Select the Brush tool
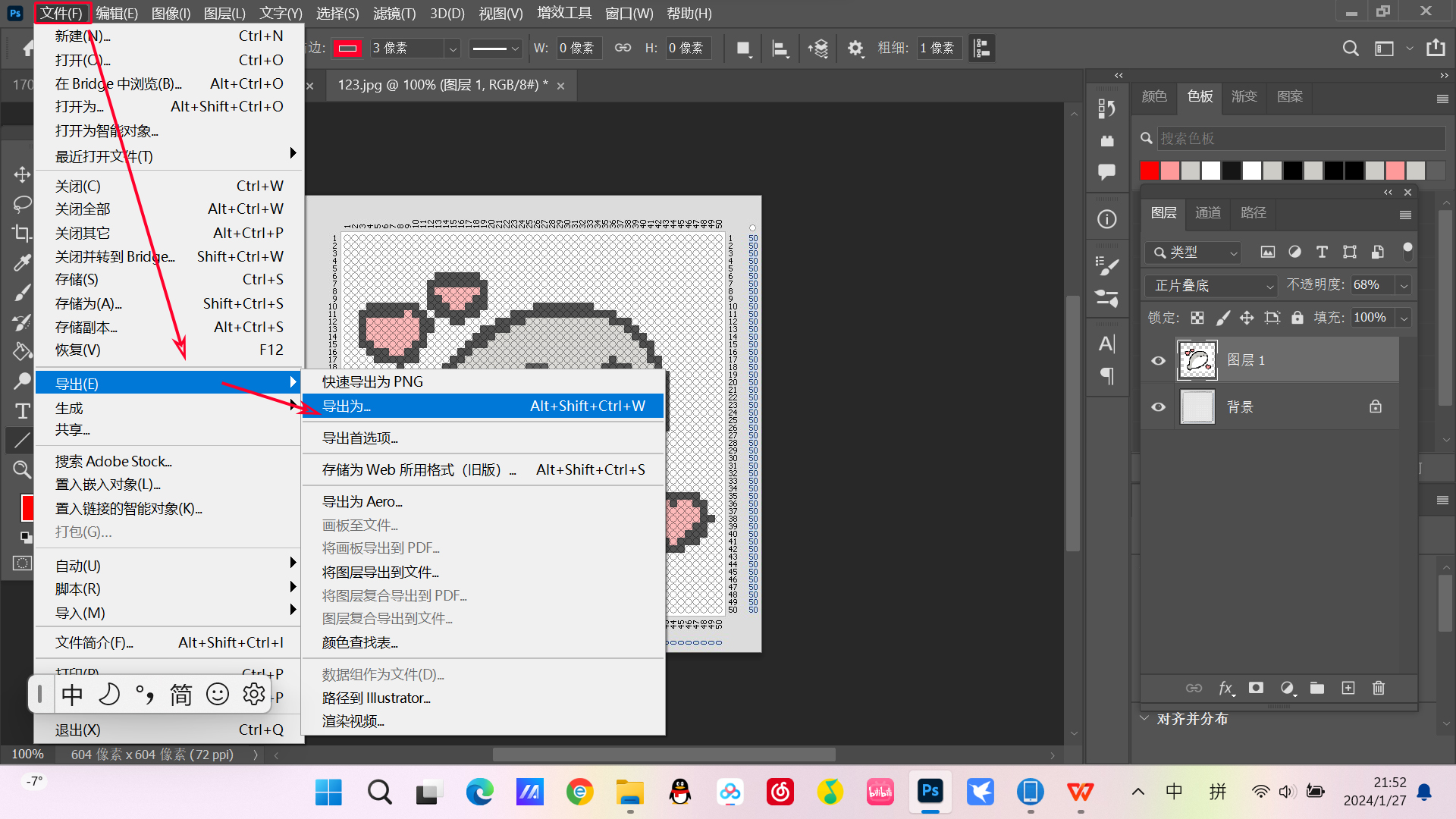This screenshot has height=819, width=1456. (22, 292)
